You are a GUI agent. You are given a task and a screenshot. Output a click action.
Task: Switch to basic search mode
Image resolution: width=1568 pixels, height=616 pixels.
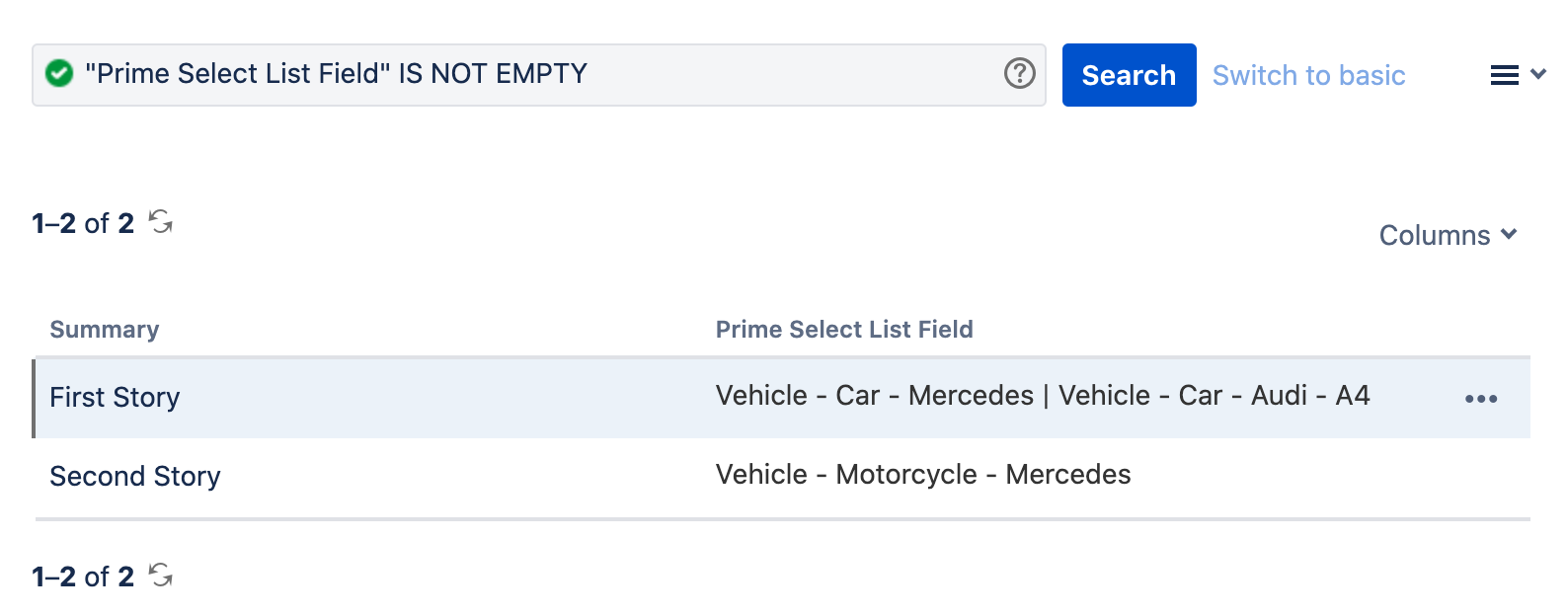click(1309, 74)
